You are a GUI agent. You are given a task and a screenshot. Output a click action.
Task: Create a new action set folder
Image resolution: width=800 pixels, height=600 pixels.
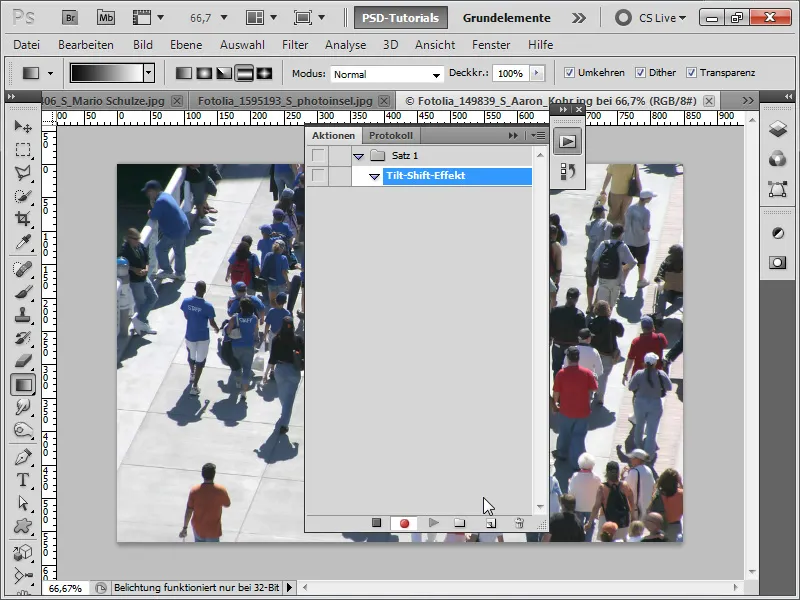[x=460, y=522]
